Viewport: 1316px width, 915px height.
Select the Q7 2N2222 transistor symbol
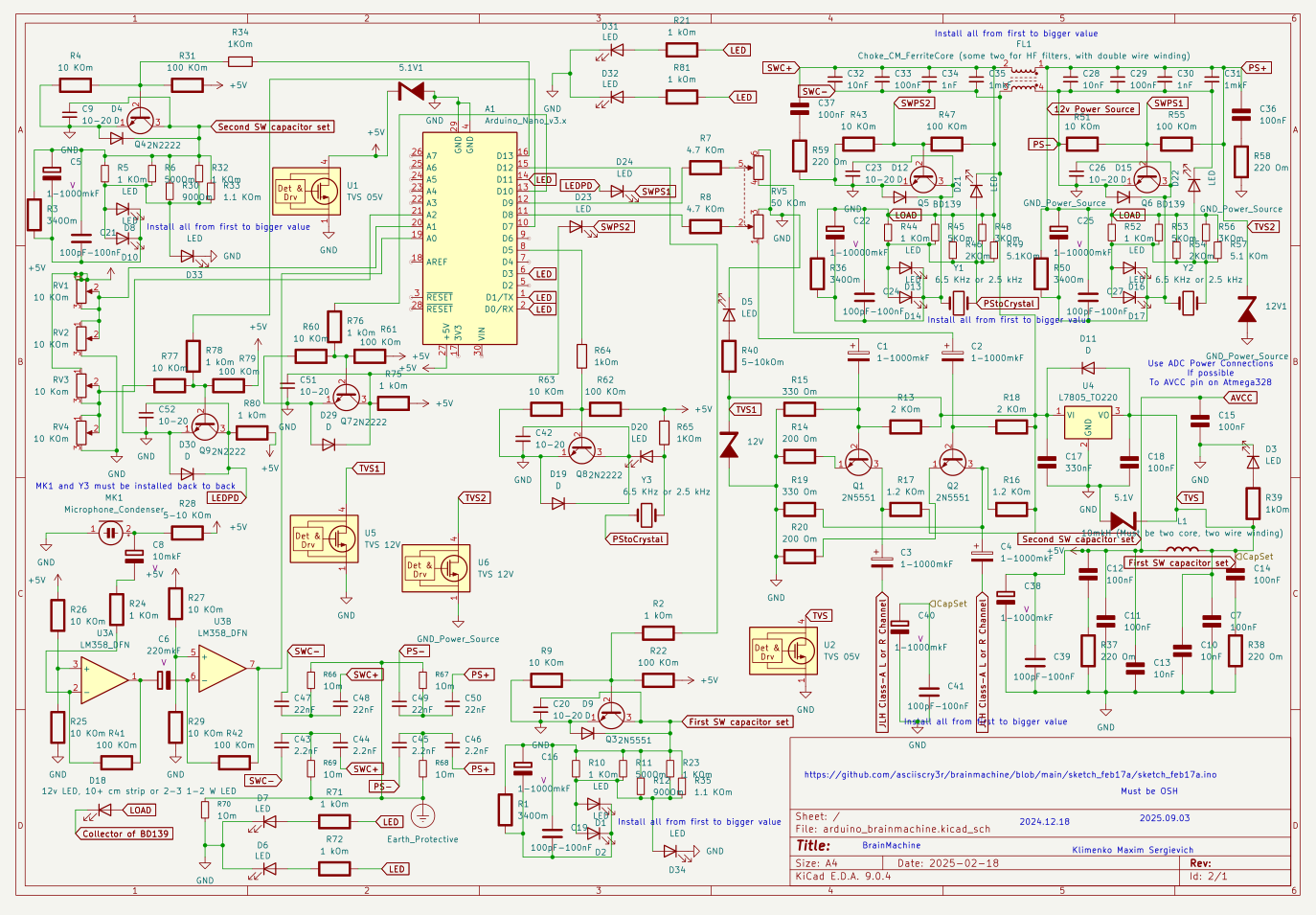click(347, 399)
